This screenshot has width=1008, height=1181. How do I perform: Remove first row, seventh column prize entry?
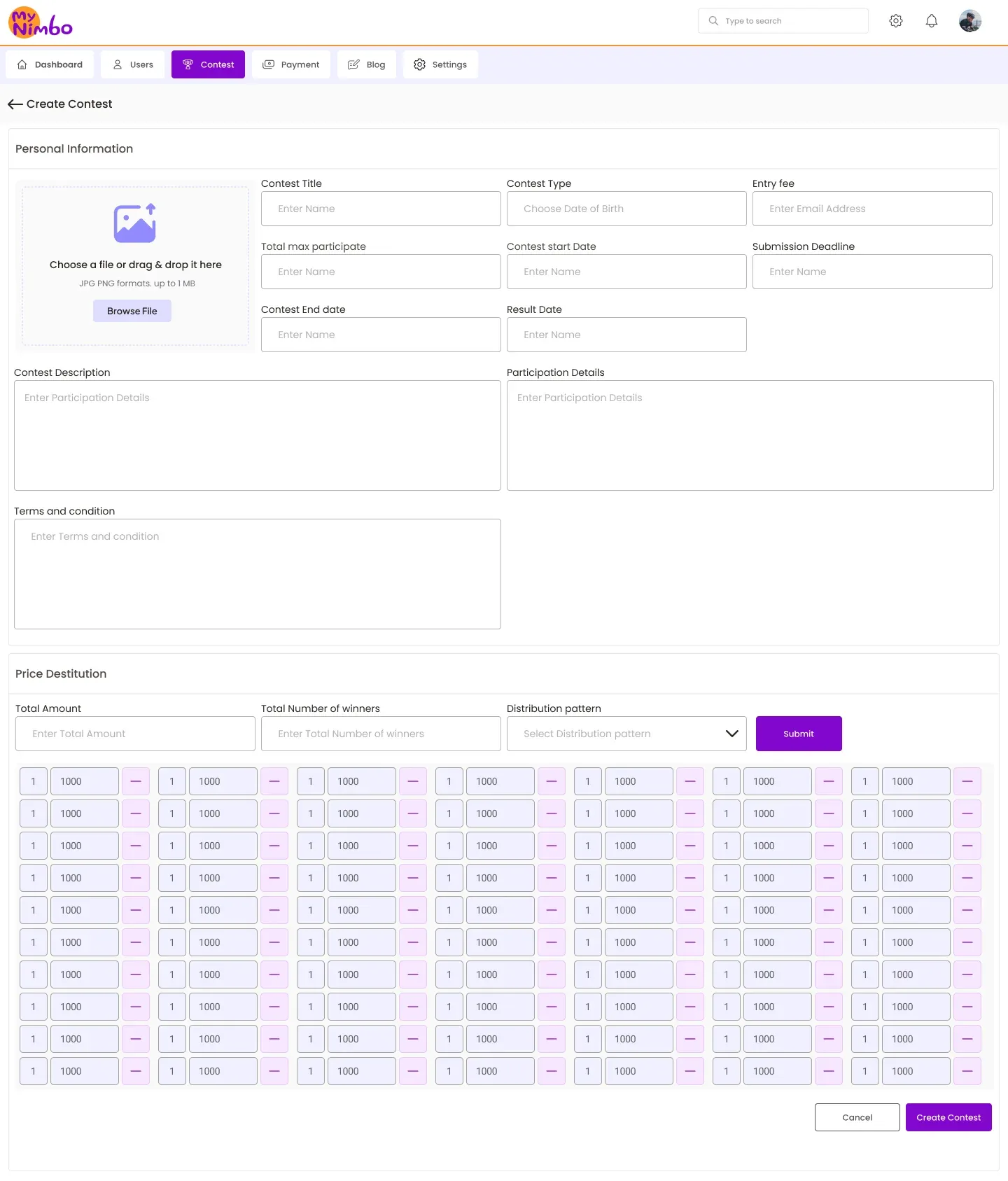point(967,781)
